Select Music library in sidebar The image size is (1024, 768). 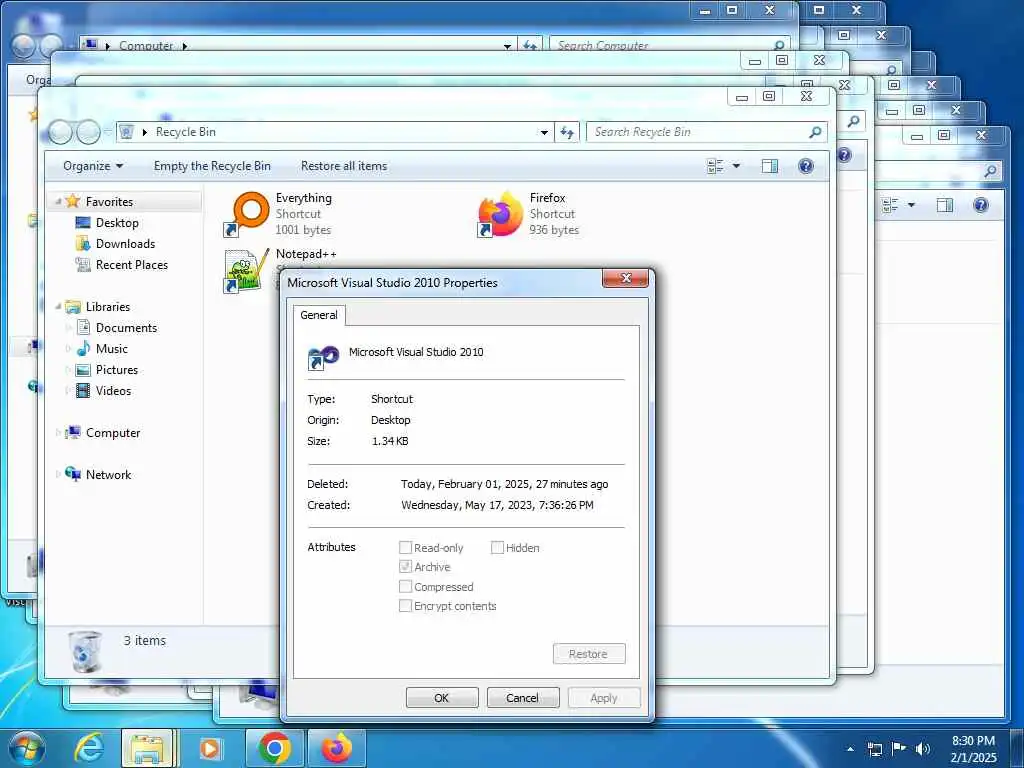[111, 349]
